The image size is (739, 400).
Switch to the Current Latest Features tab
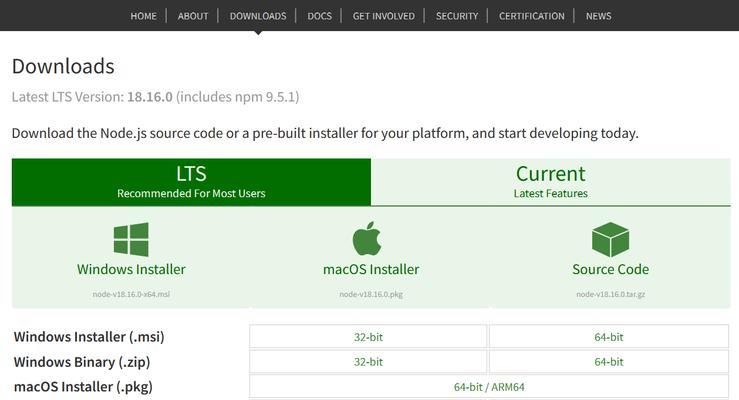pyautogui.click(x=550, y=182)
